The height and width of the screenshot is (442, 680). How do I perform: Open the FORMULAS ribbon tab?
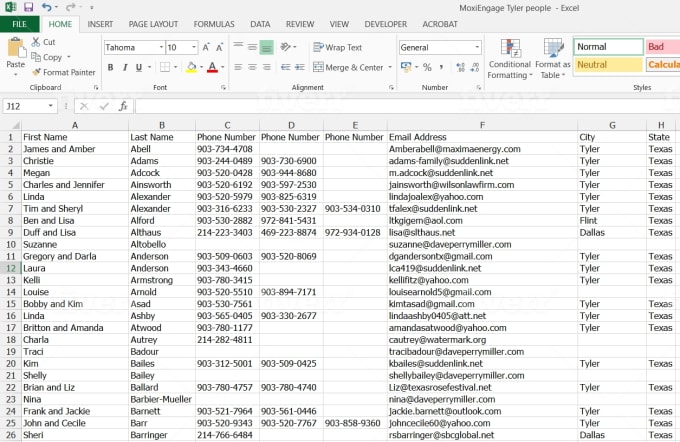[x=214, y=23]
